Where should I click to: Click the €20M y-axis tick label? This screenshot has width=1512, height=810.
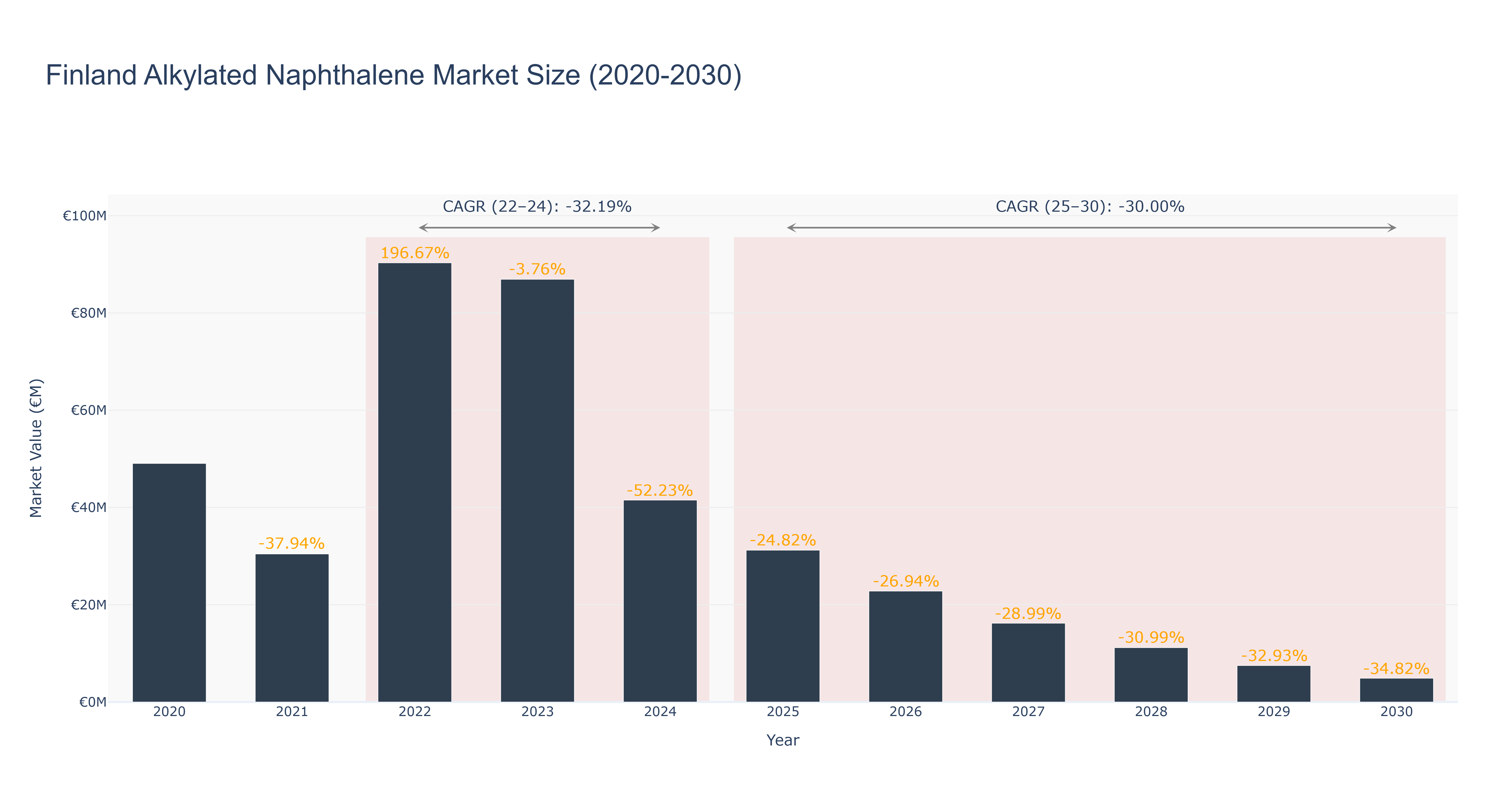[x=89, y=605]
